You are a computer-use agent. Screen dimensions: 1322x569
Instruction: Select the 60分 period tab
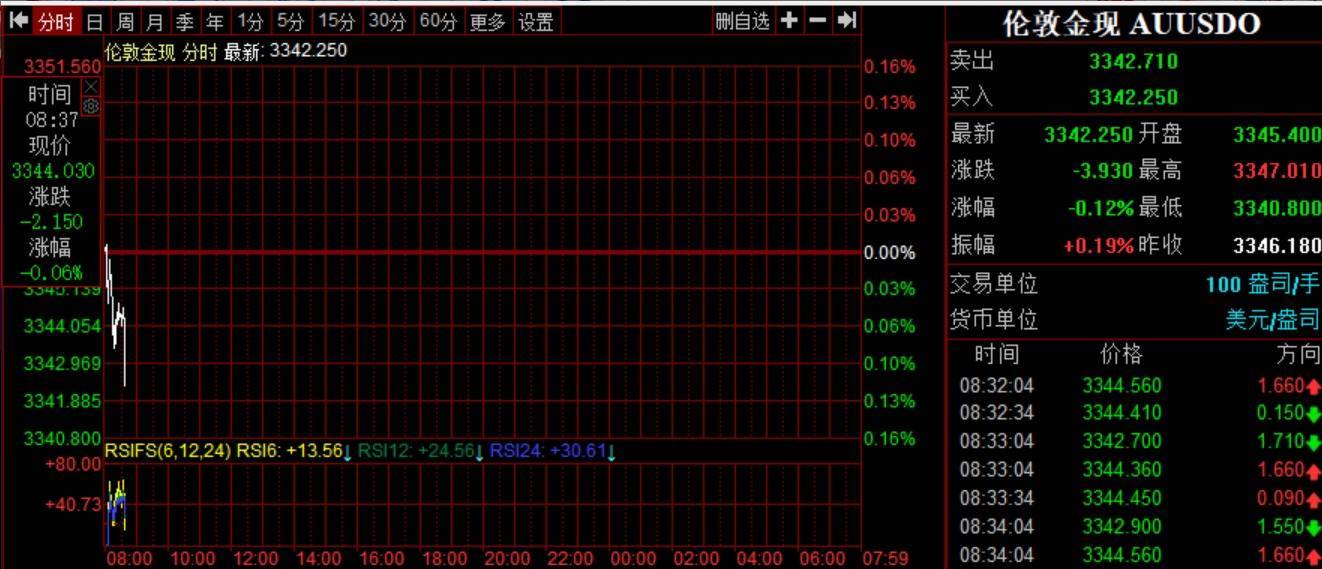437,21
